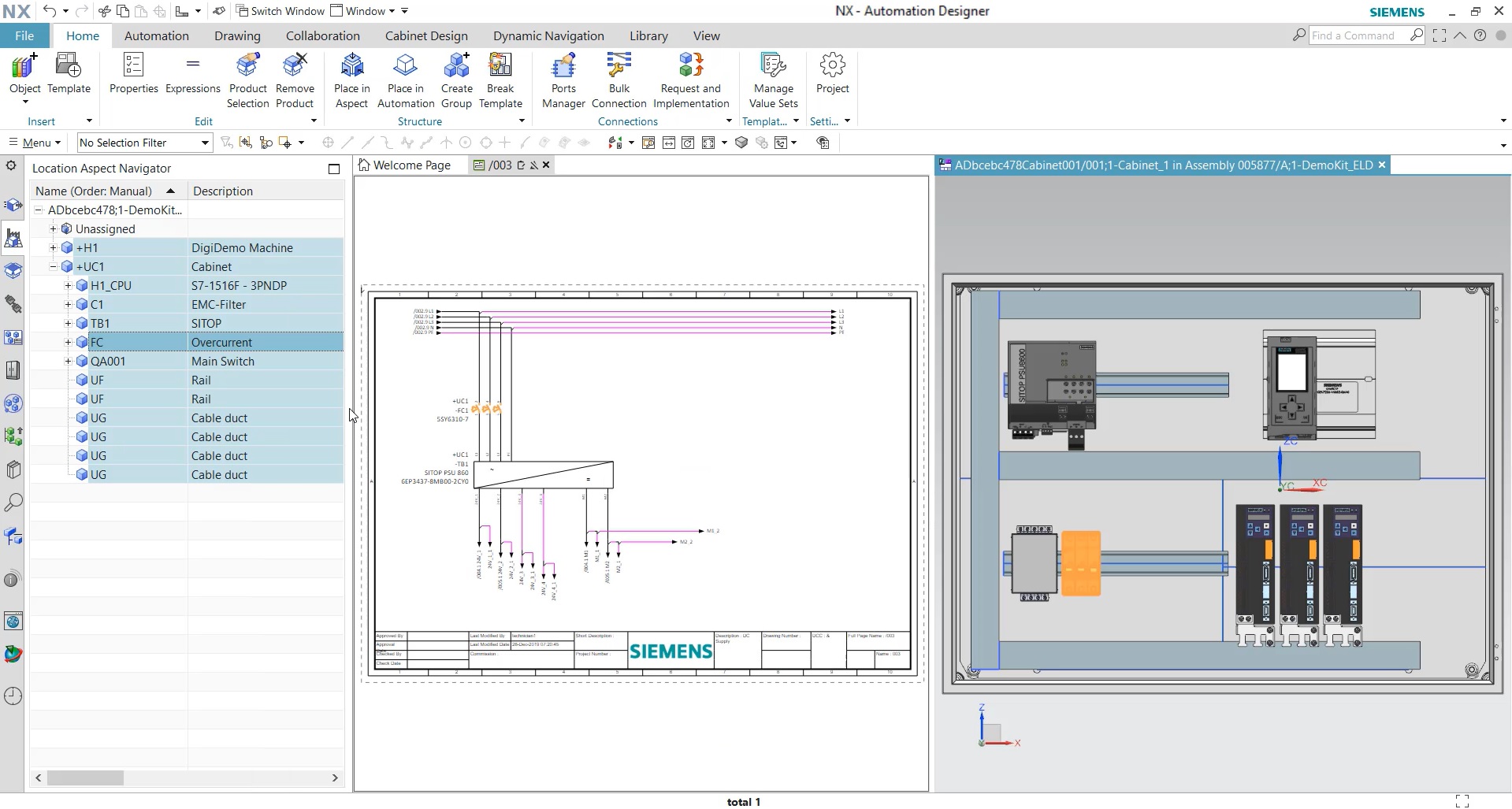
Task: Collapse the +UC1 Cabinet node
Action: [x=52, y=266]
